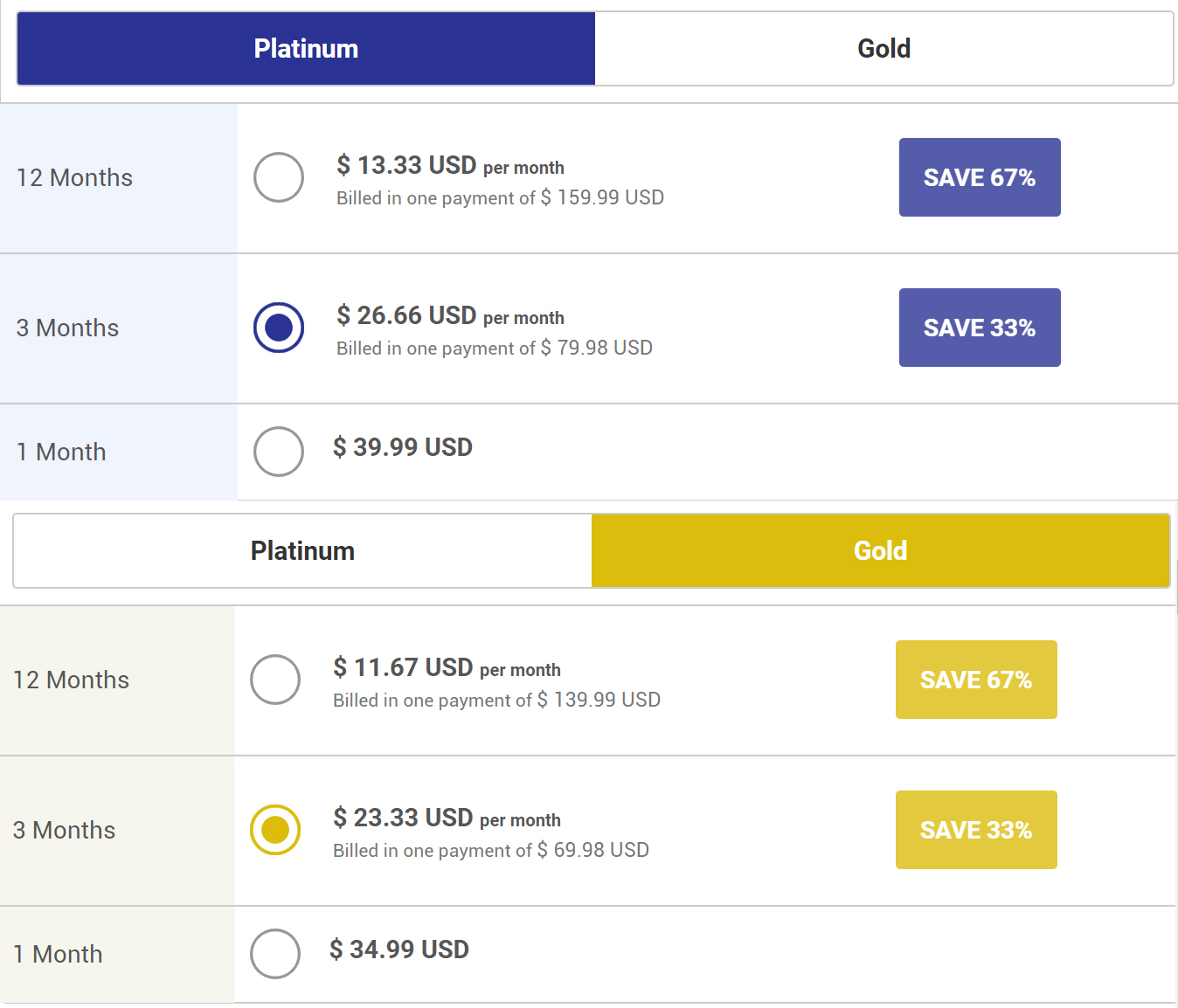The width and height of the screenshot is (1178, 1008).
Task: Click blue SAVE 33% badge
Action: coord(979,328)
